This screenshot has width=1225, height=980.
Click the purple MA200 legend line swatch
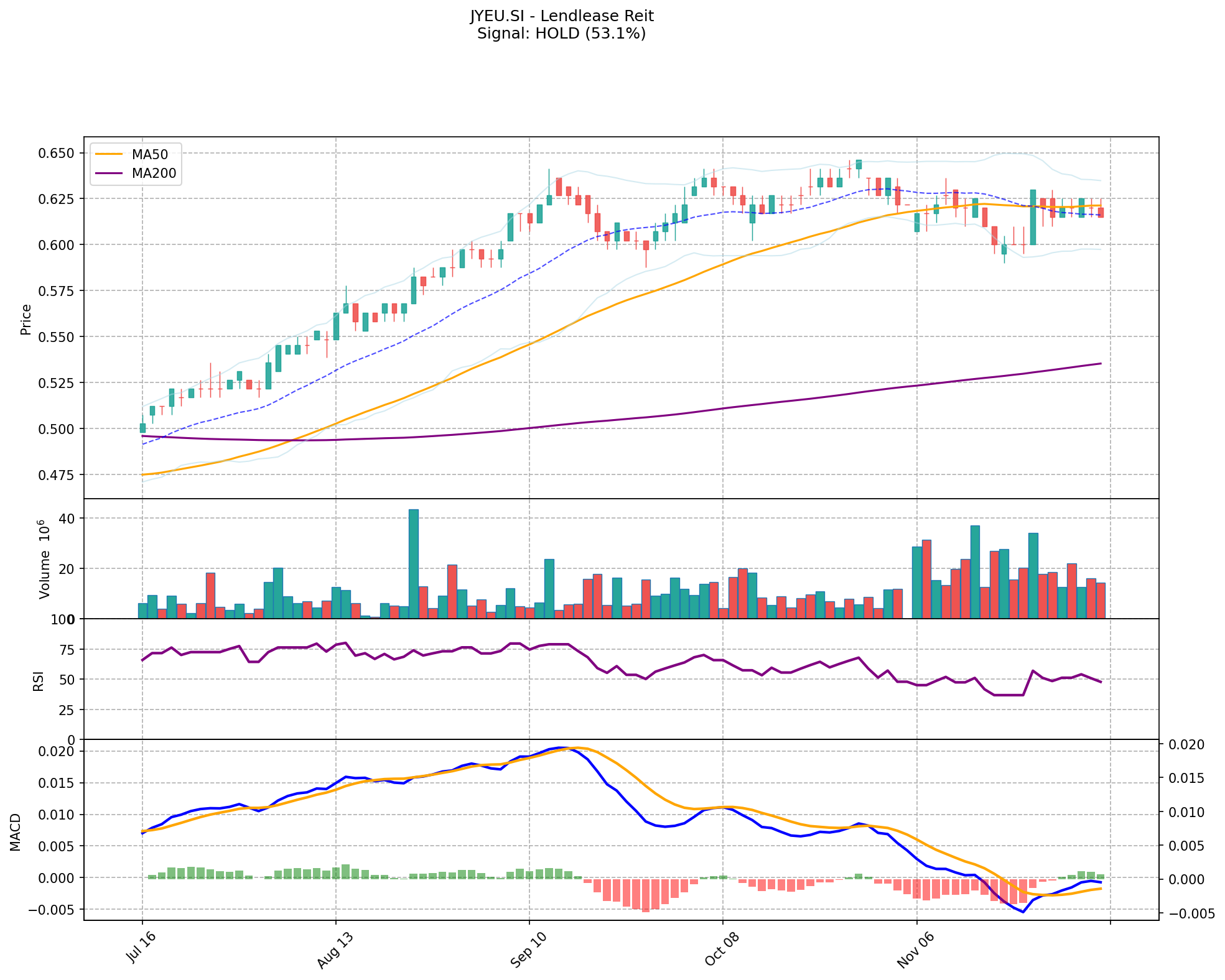pyautogui.click(x=109, y=173)
